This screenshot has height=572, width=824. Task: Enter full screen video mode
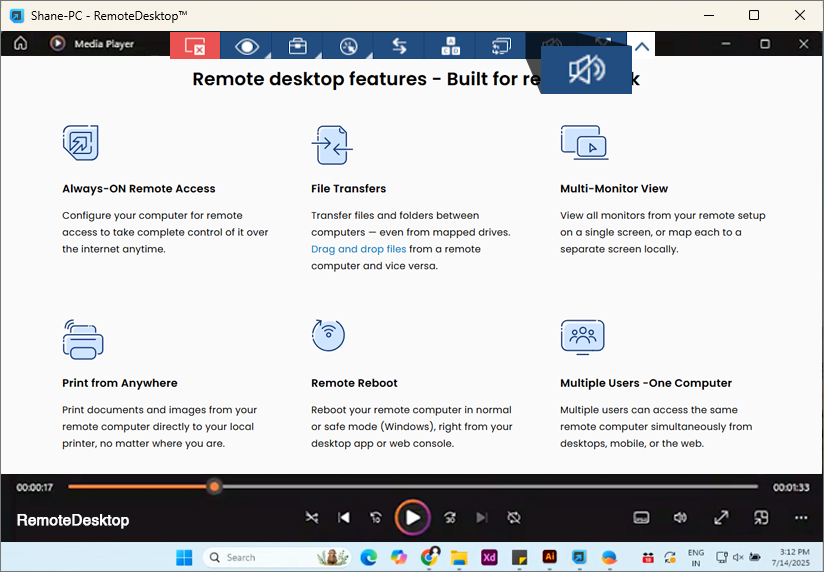tap(720, 517)
